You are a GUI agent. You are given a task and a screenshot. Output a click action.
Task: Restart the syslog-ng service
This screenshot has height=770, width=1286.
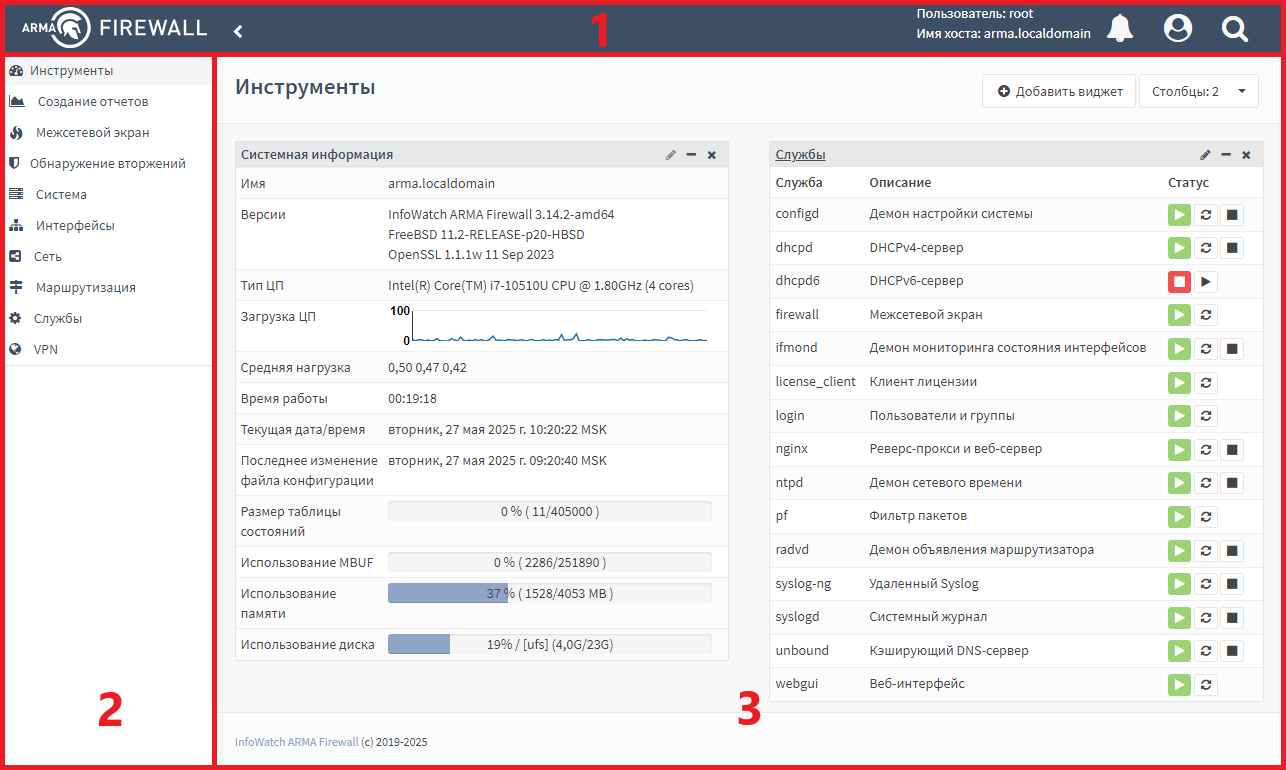(x=1206, y=584)
